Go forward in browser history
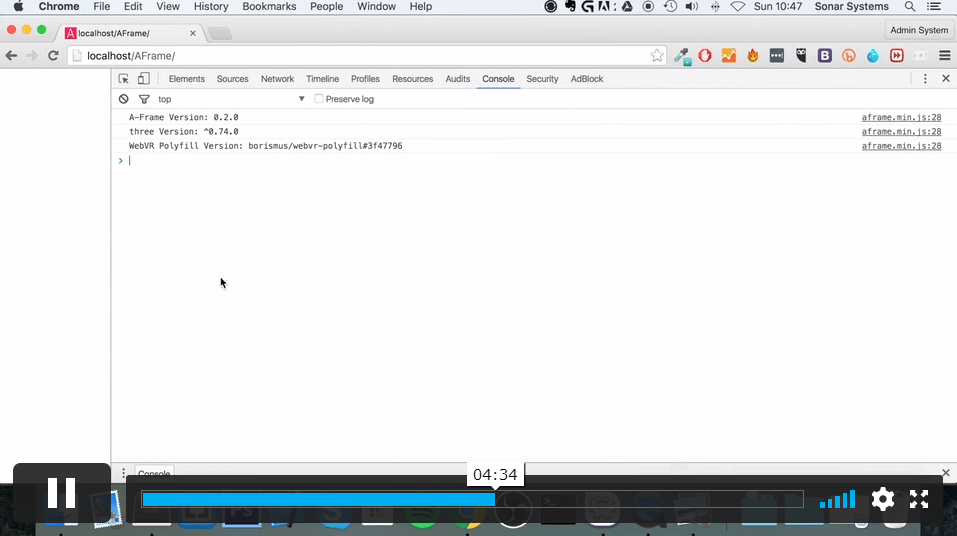Viewport: 957px width, 536px height. coord(32,56)
